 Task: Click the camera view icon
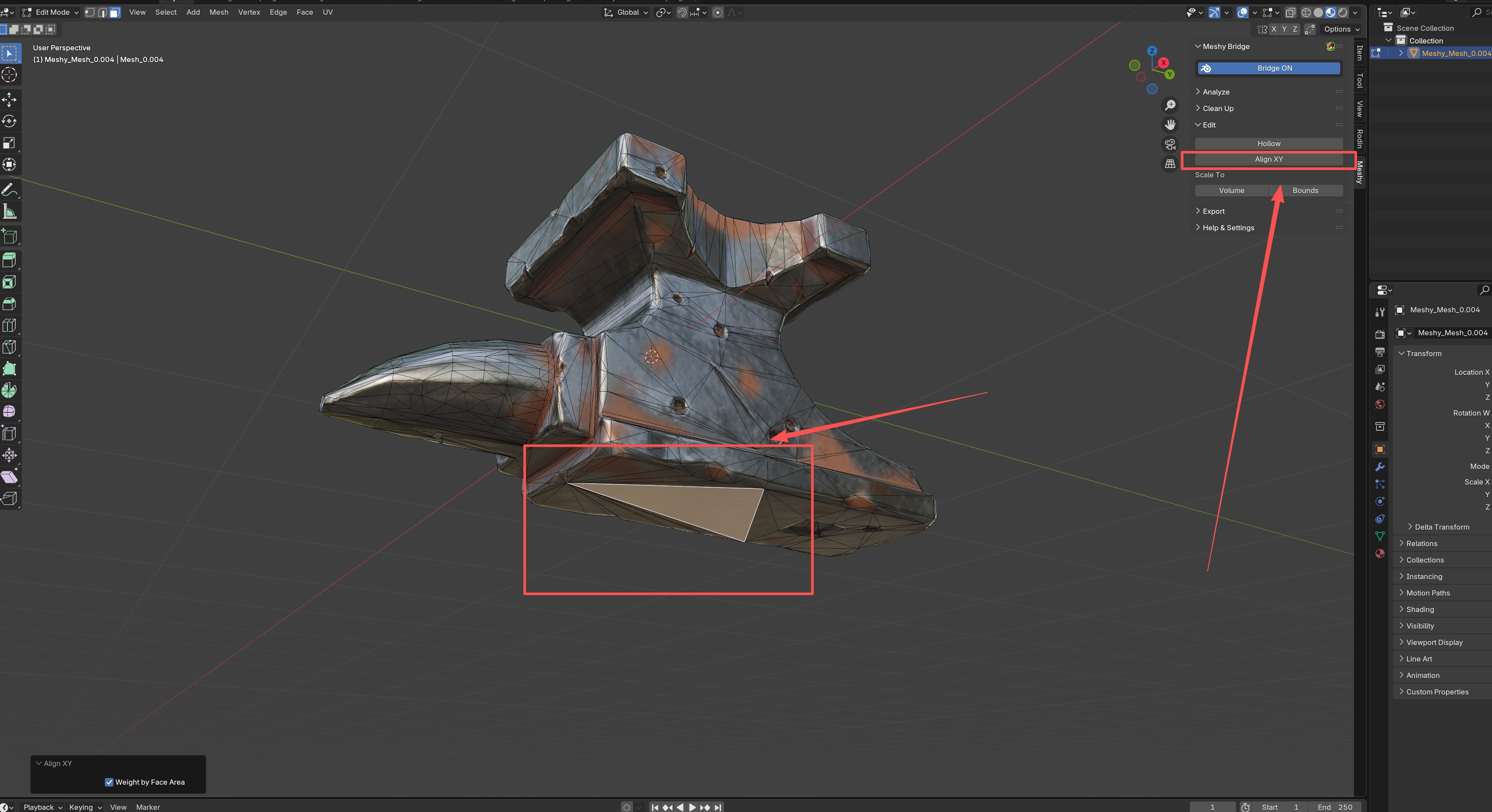[1170, 144]
